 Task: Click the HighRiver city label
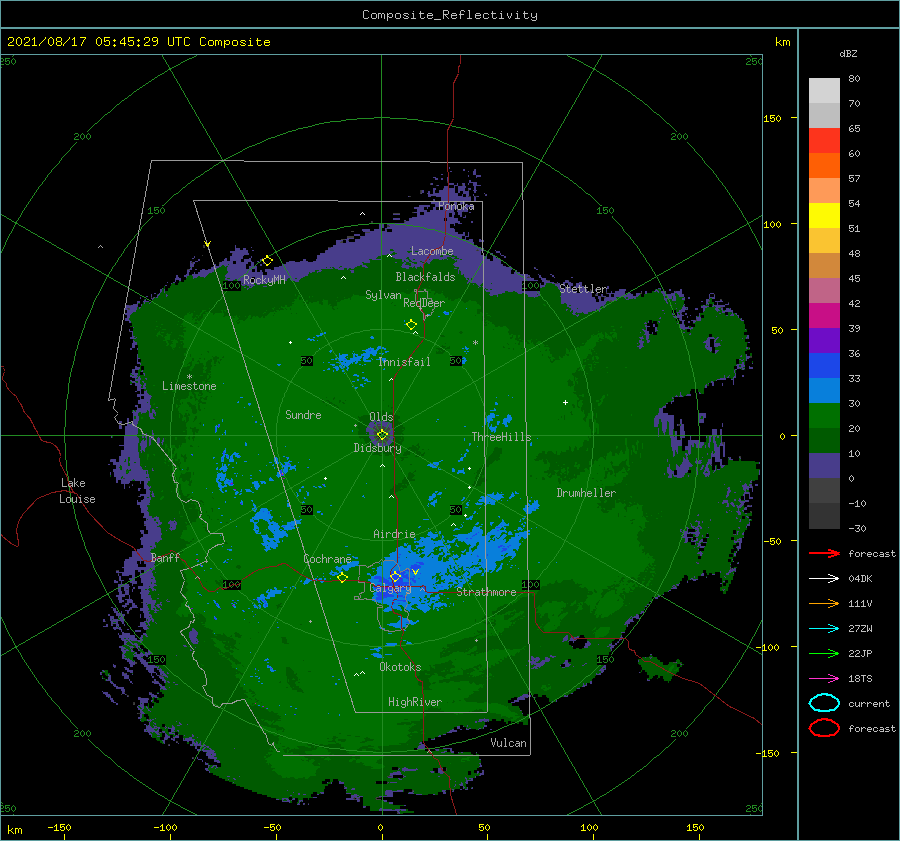415,702
